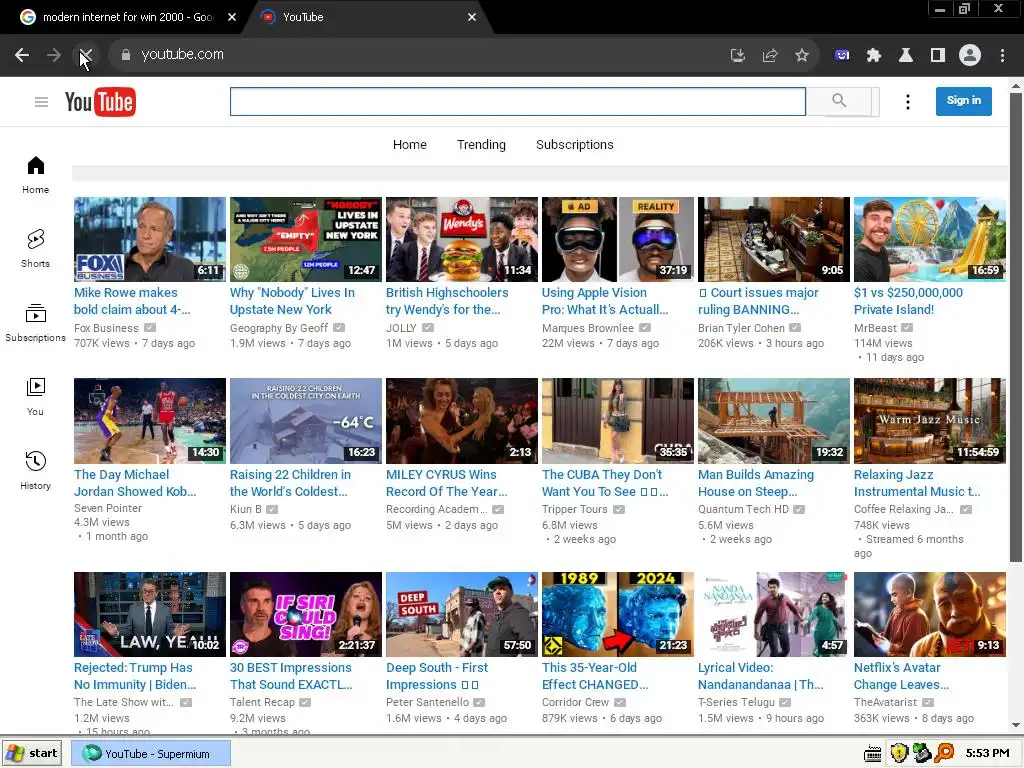Open the extensions puzzle piece menu
This screenshot has height=768, width=1024.
click(x=874, y=56)
